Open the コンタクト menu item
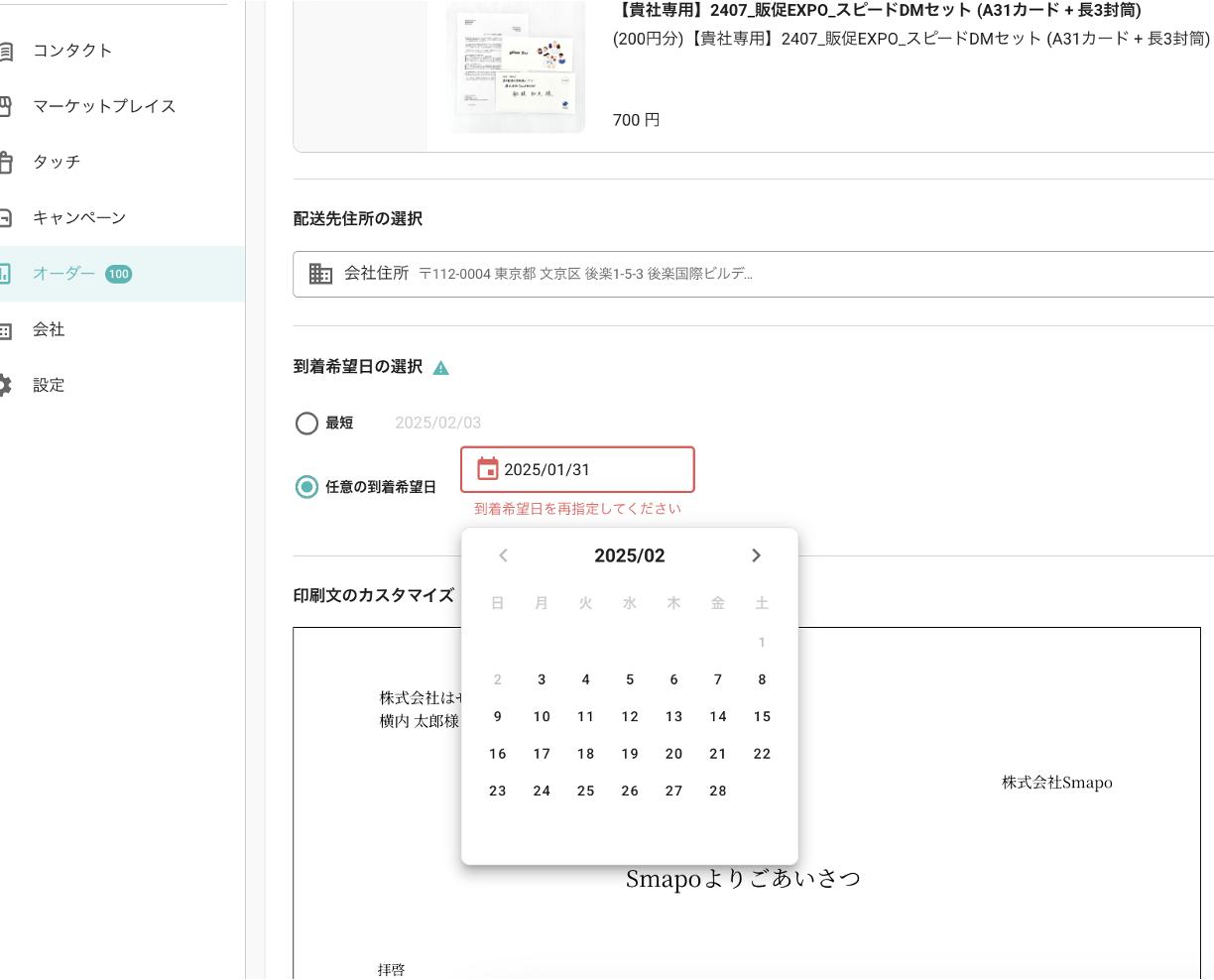 coord(72,51)
